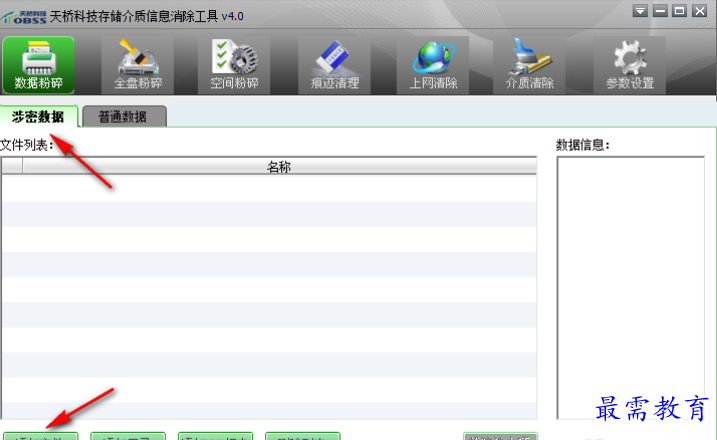Click the gray button below the file list
Viewport: 717px width, 440px height.
pos(500,436)
